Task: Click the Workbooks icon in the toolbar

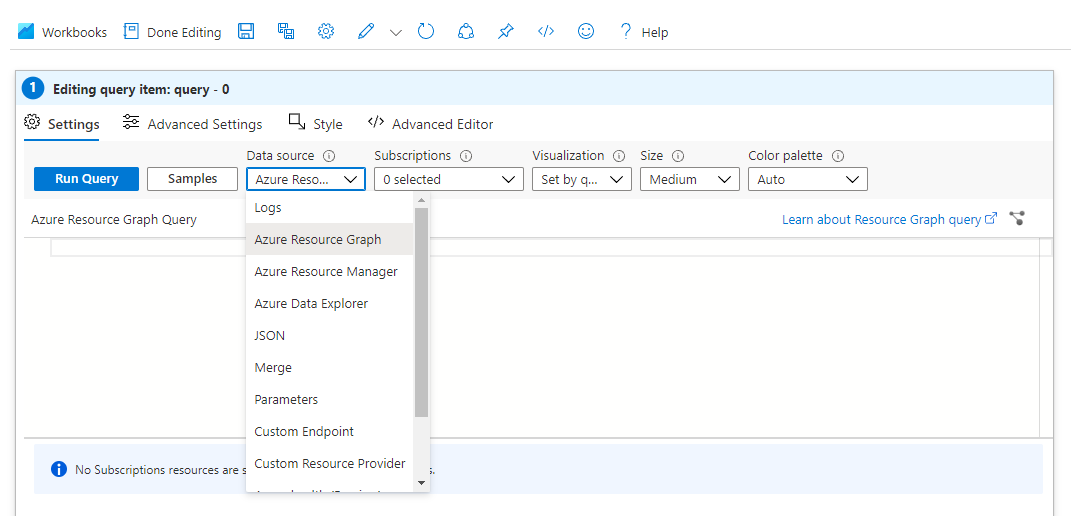Action: (26, 31)
